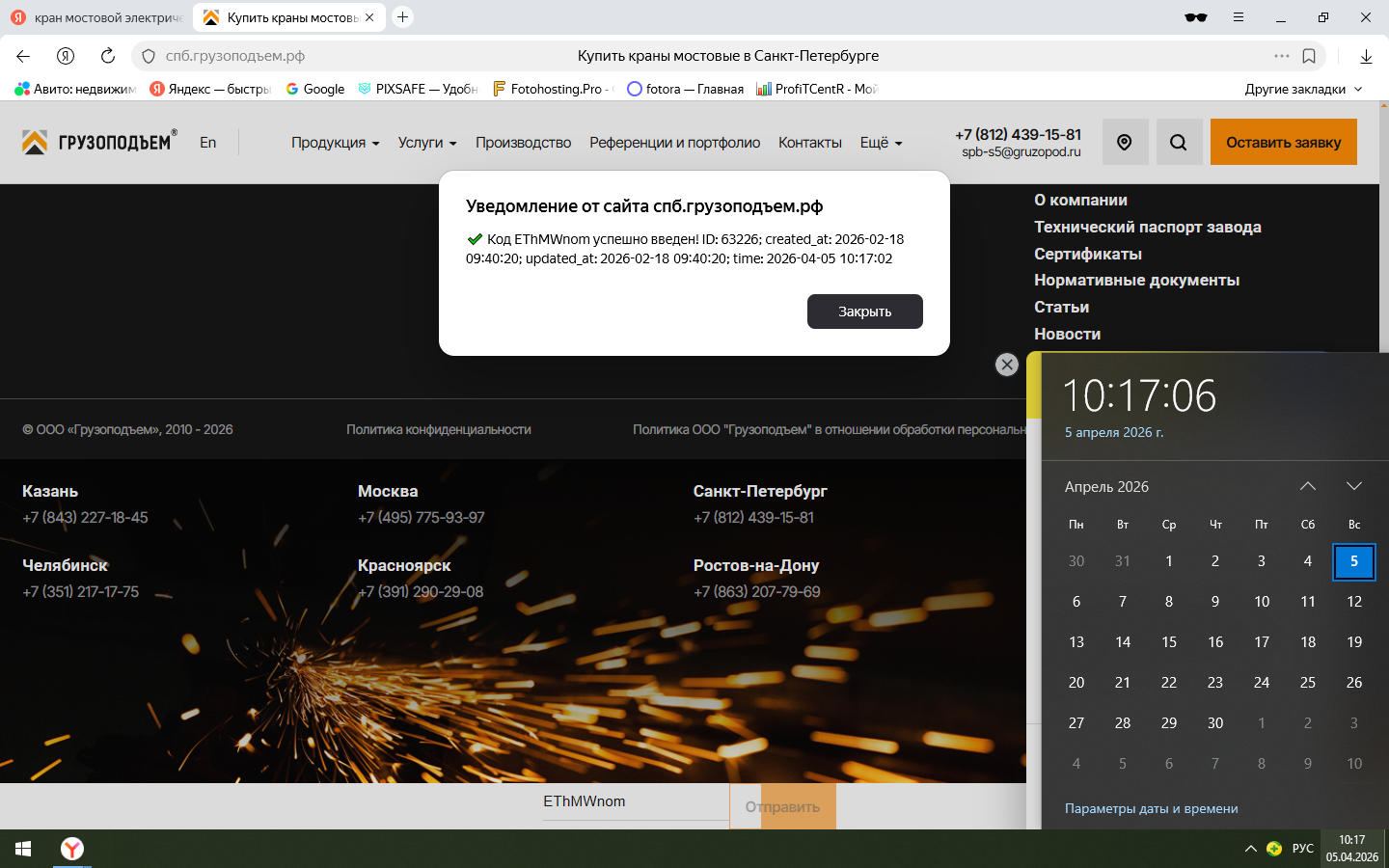Open browser downloads icon
Screen dimensions: 1389x868
[1366, 56]
